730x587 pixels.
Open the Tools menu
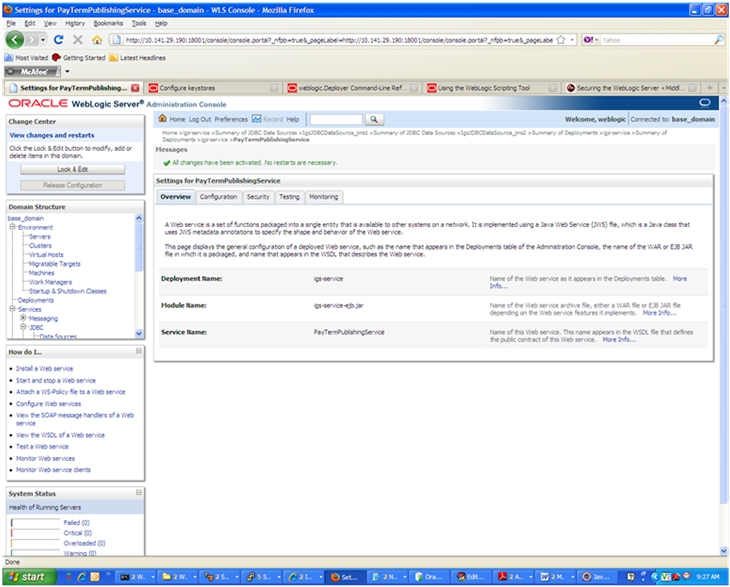pos(139,23)
